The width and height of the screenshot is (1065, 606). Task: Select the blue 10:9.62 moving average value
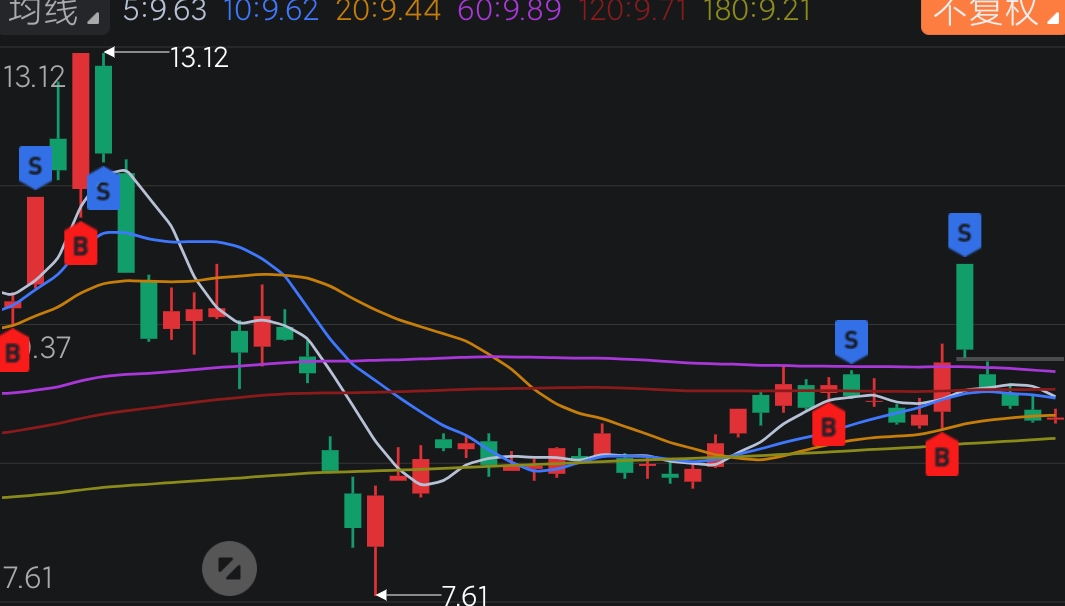[271, 11]
